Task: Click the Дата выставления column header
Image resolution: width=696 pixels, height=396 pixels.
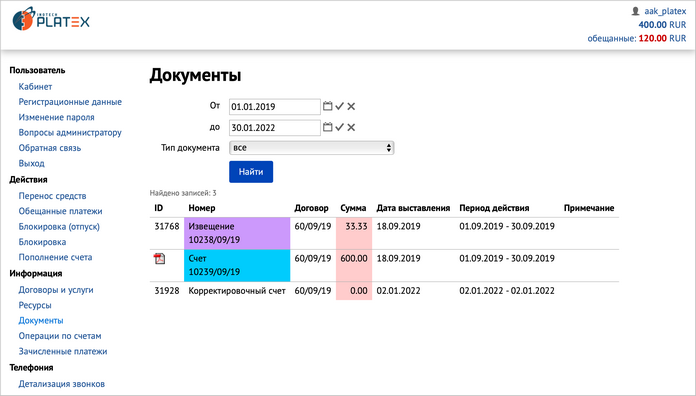Action: [413, 208]
